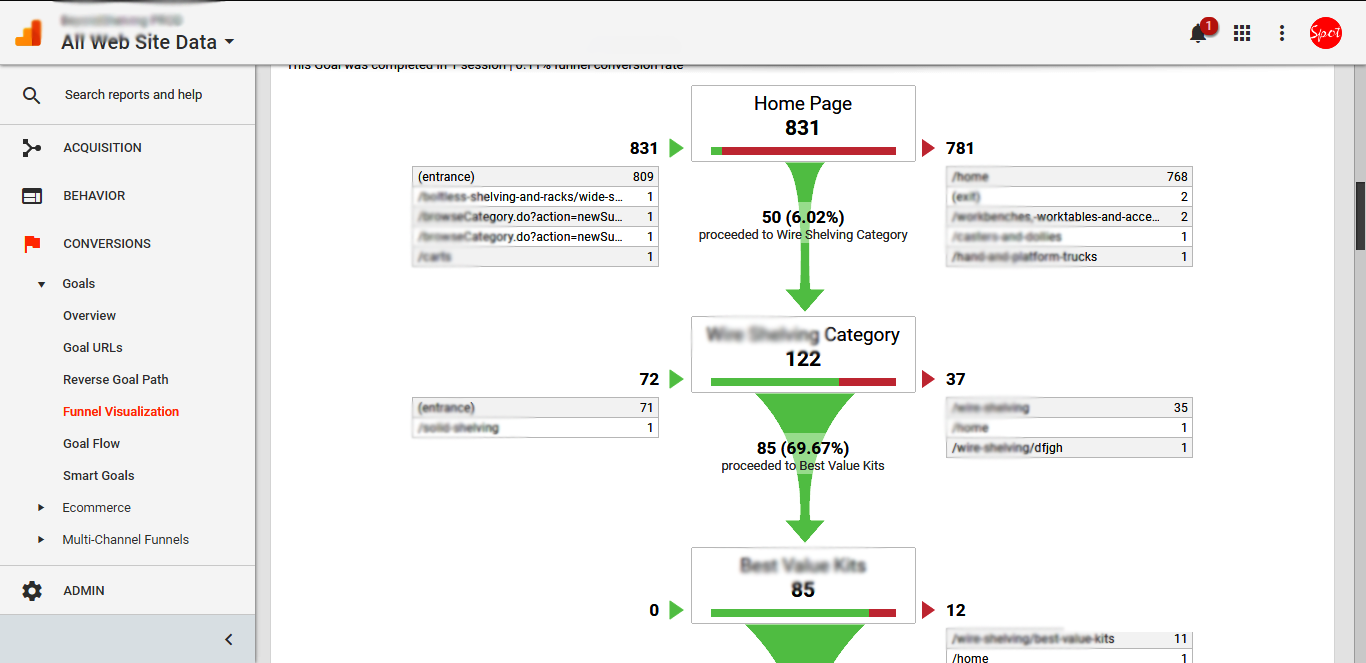This screenshot has height=663, width=1366.
Task: Open the three-dot more options menu
Action: point(1282,33)
